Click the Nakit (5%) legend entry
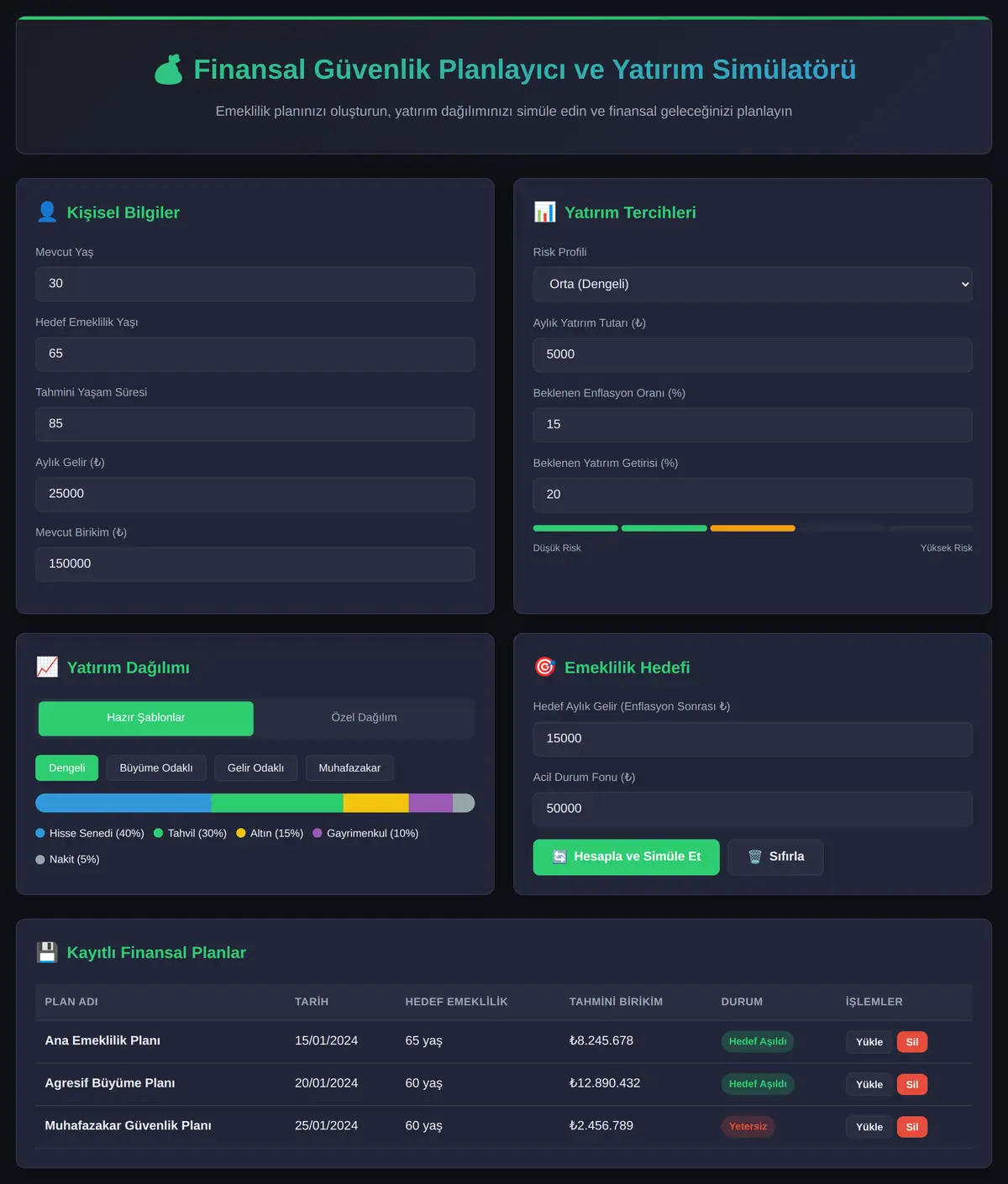 (x=67, y=859)
